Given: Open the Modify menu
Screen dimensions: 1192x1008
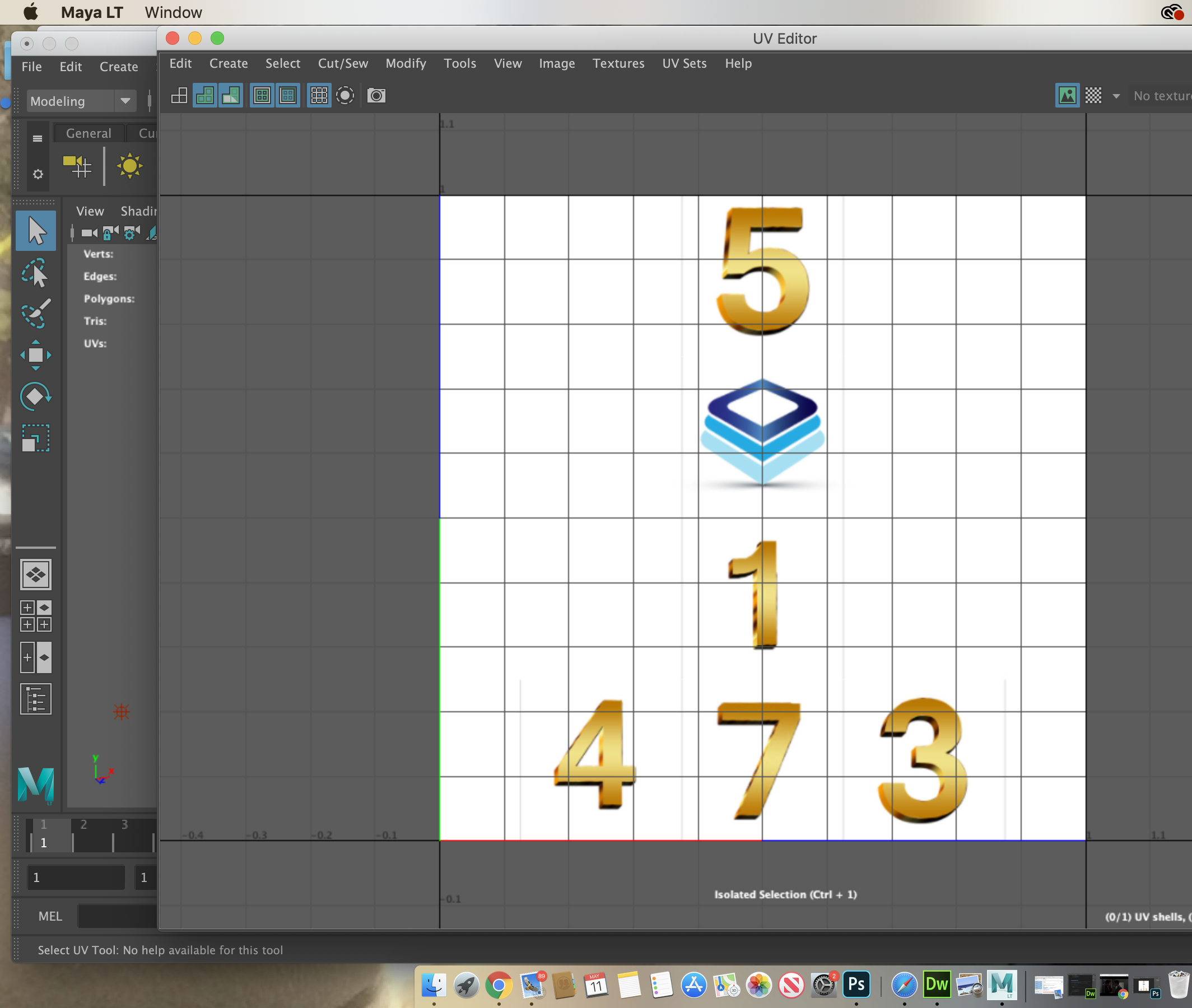Looking at the screenshot, I should click(x=406, y=63).
